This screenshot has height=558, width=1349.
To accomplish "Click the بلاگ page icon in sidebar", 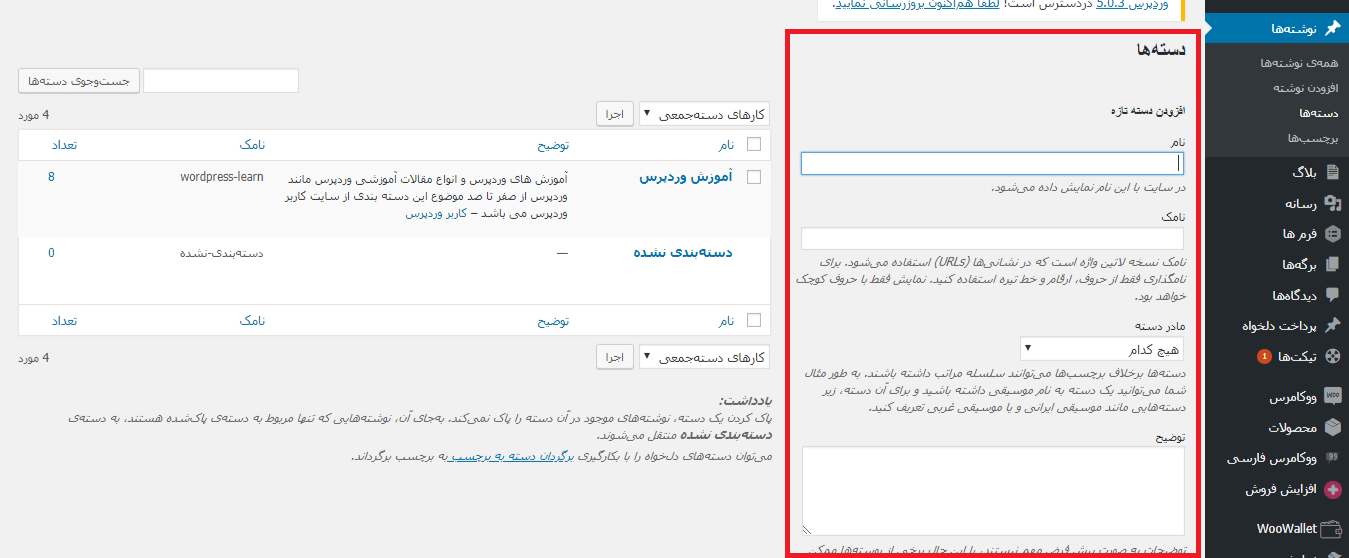I will (1332, 172).
